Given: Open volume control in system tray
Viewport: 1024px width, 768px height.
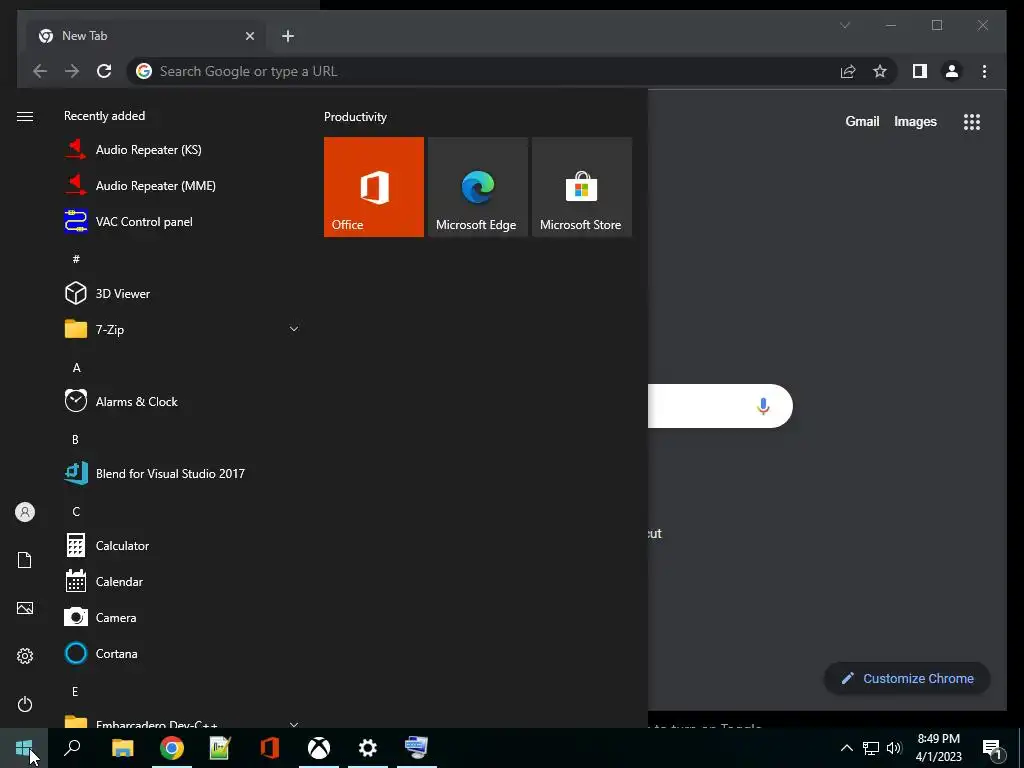Looking at the screenshot, I should (894, 748).
